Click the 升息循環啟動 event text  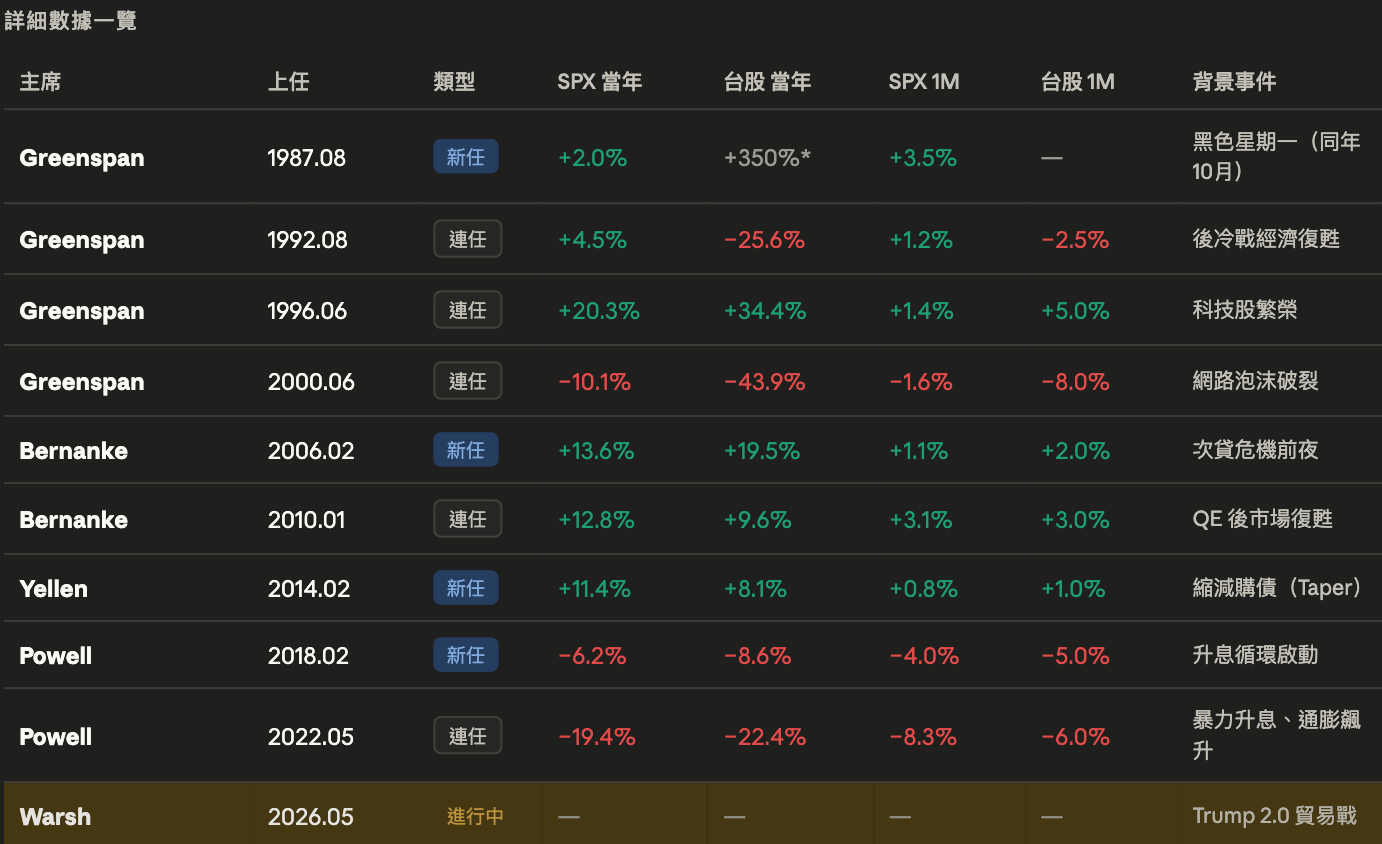[1255, 655]
